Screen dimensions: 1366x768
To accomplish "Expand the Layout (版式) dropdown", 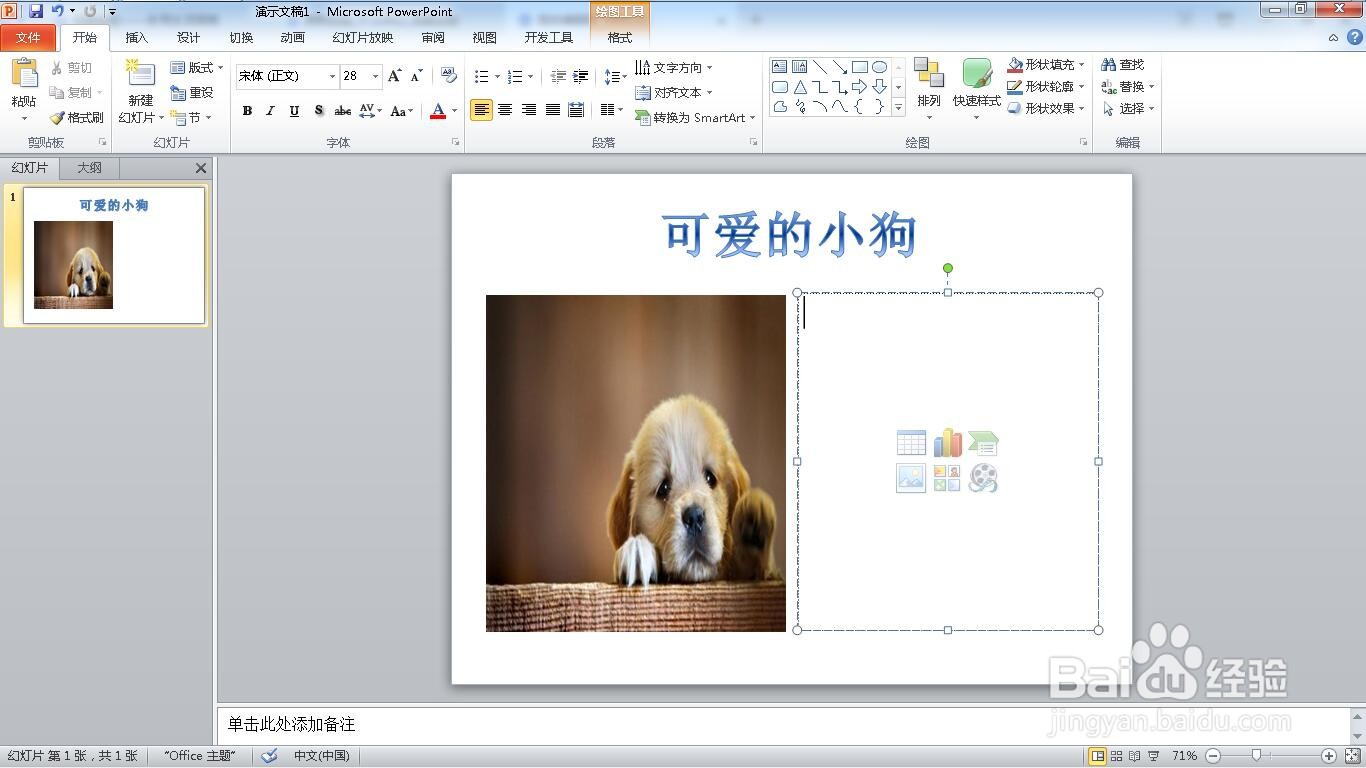I will click(x=197, y=68).
